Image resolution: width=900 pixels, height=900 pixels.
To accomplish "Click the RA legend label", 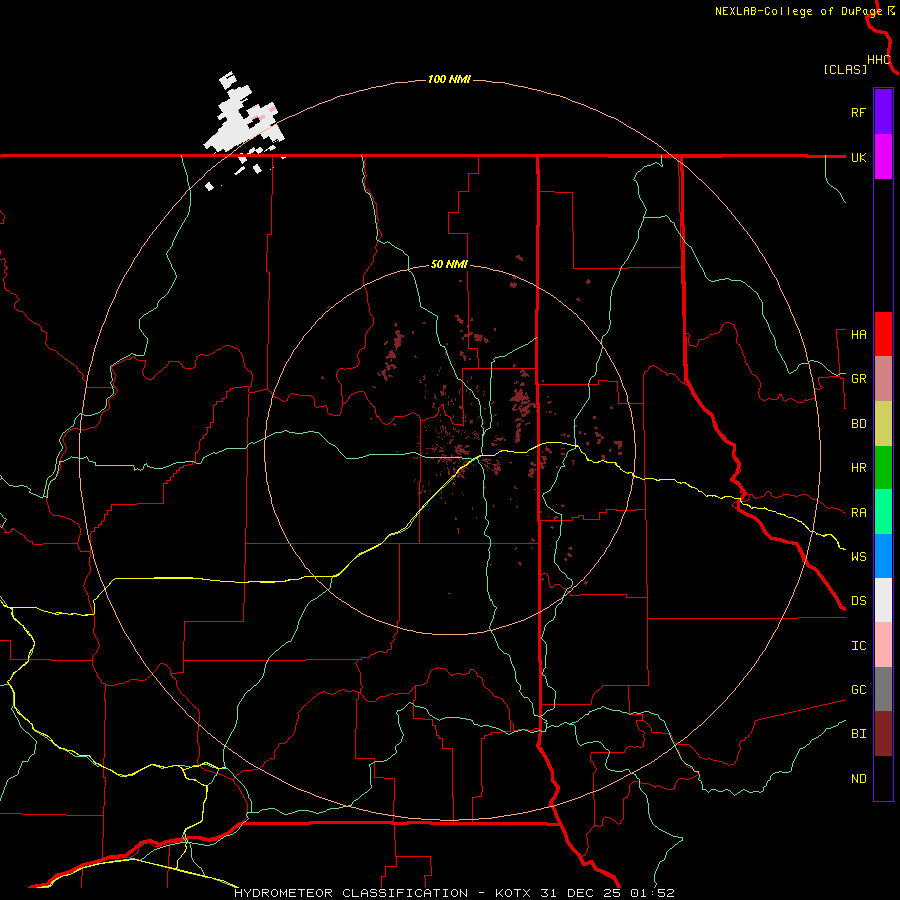I will pyautogui.click(x=859, y=513).
